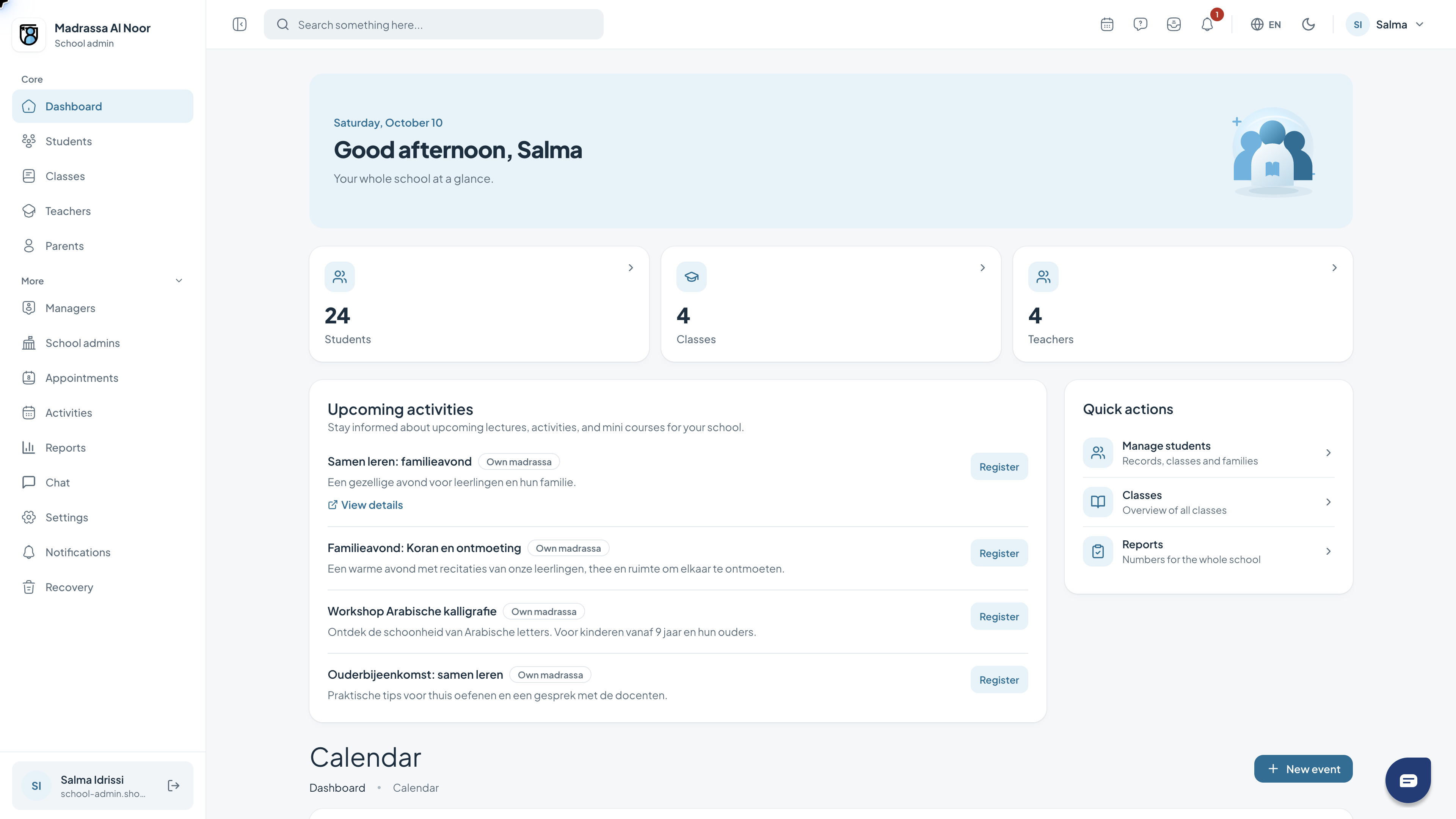Toggle dark mode moon icon

pyautogui.click(x=1308, y=24)
